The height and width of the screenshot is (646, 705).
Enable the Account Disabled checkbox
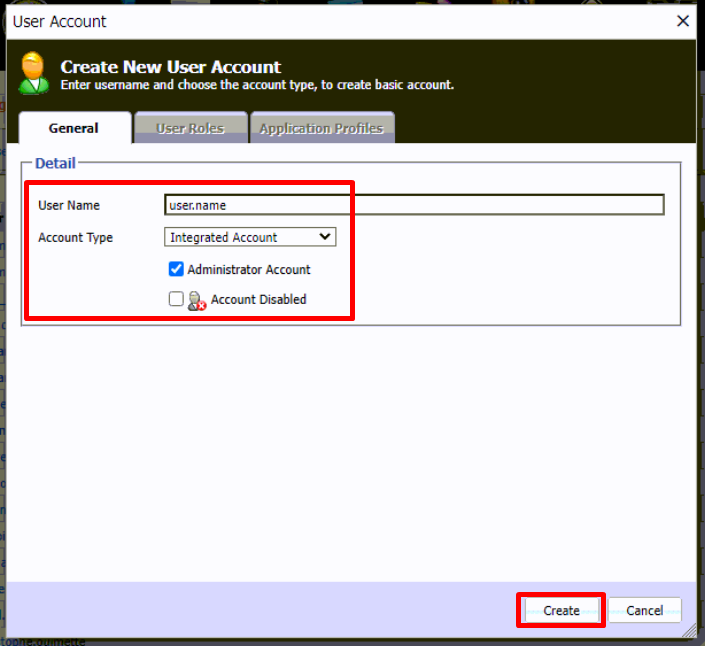coord(176,299)
